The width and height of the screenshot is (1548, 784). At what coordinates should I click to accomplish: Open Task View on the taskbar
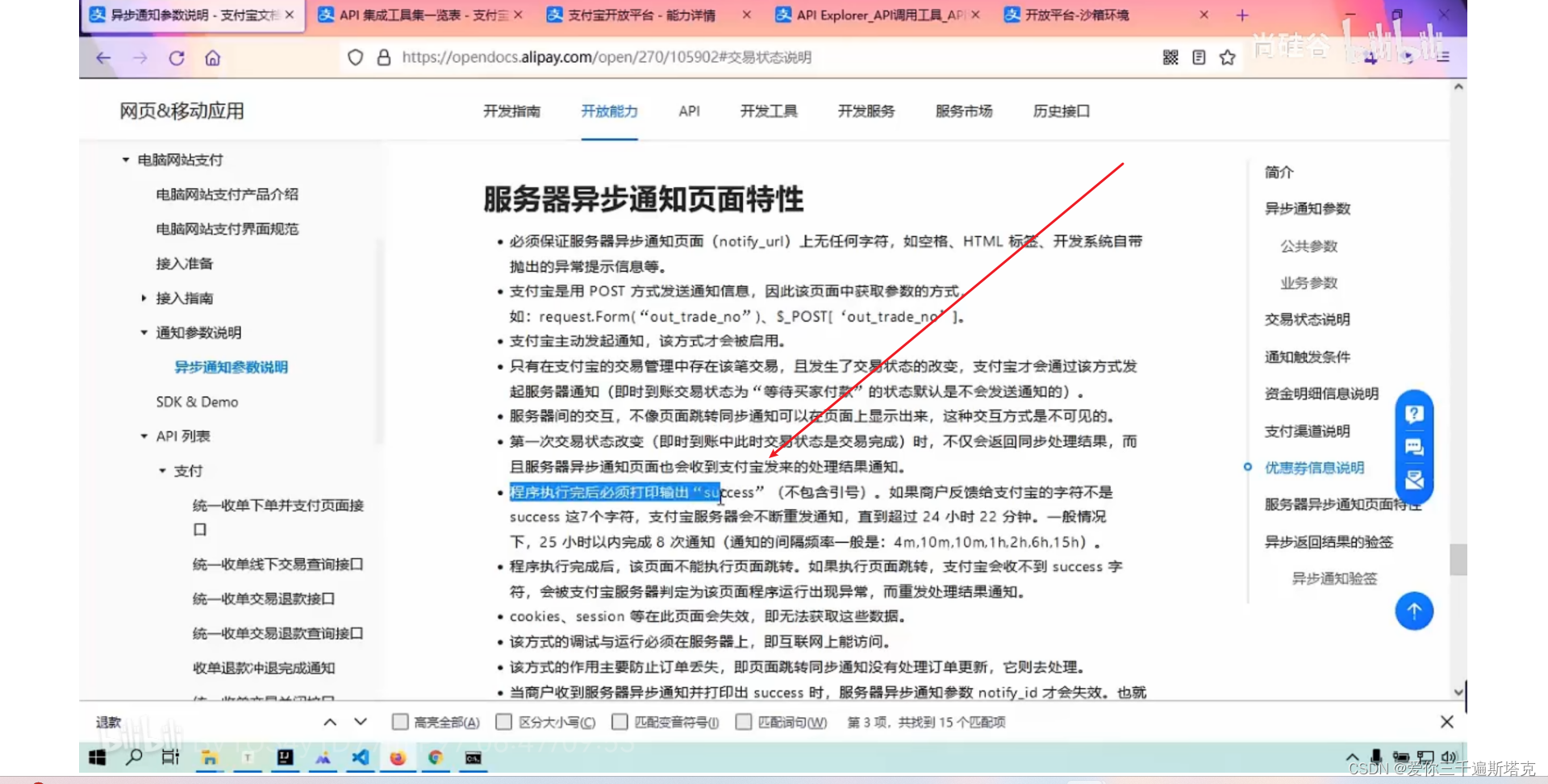click(170, 757)
